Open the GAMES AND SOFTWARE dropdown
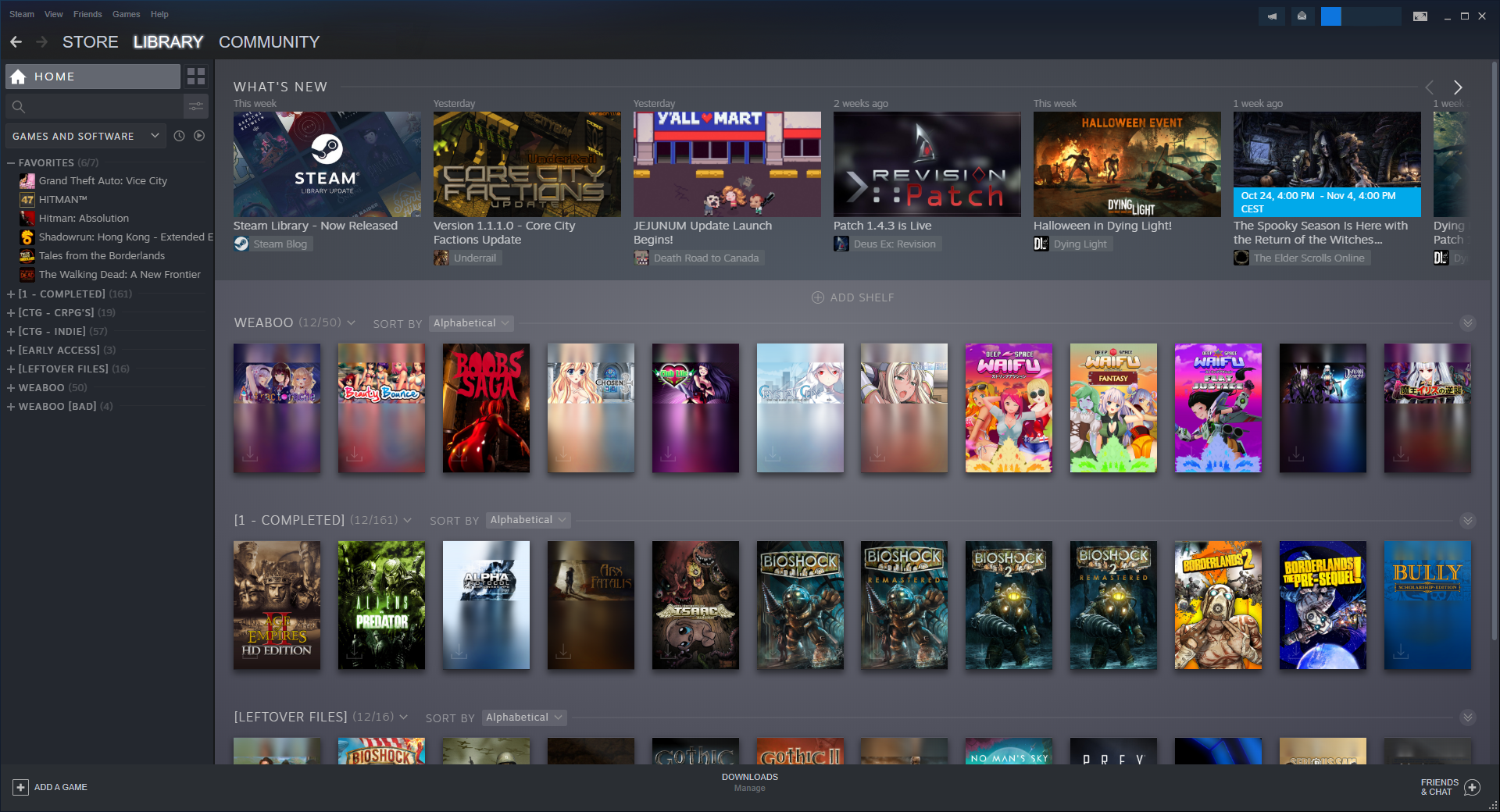1500x812 pixels. [86, 136]
